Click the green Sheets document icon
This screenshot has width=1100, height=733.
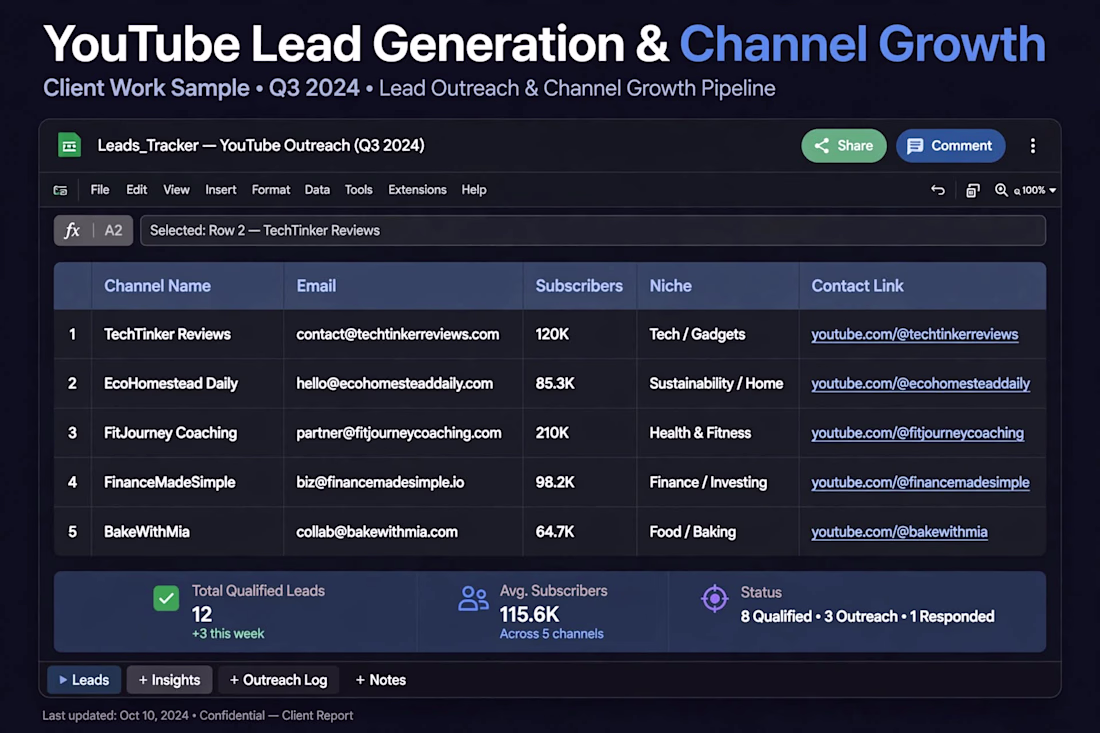coord(69,145)
